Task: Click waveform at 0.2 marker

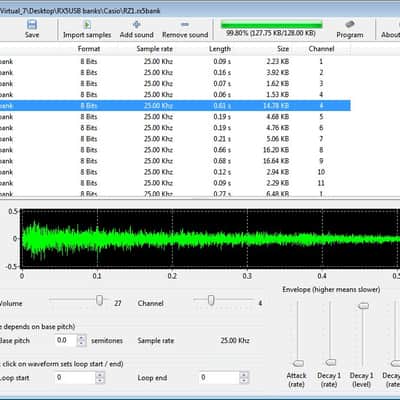Action: [x=172, y=238]
